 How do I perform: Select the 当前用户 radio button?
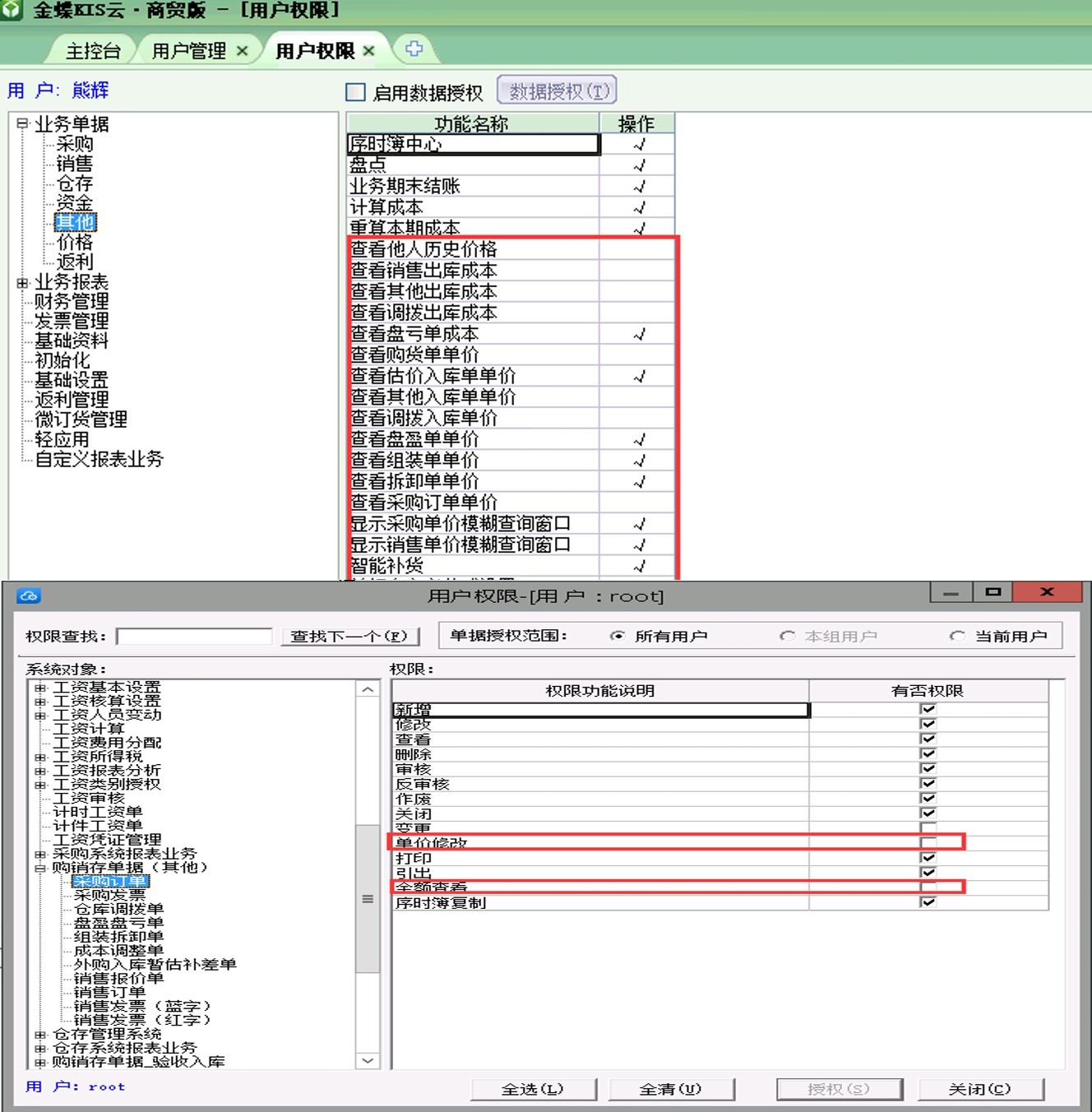point(956,636)
